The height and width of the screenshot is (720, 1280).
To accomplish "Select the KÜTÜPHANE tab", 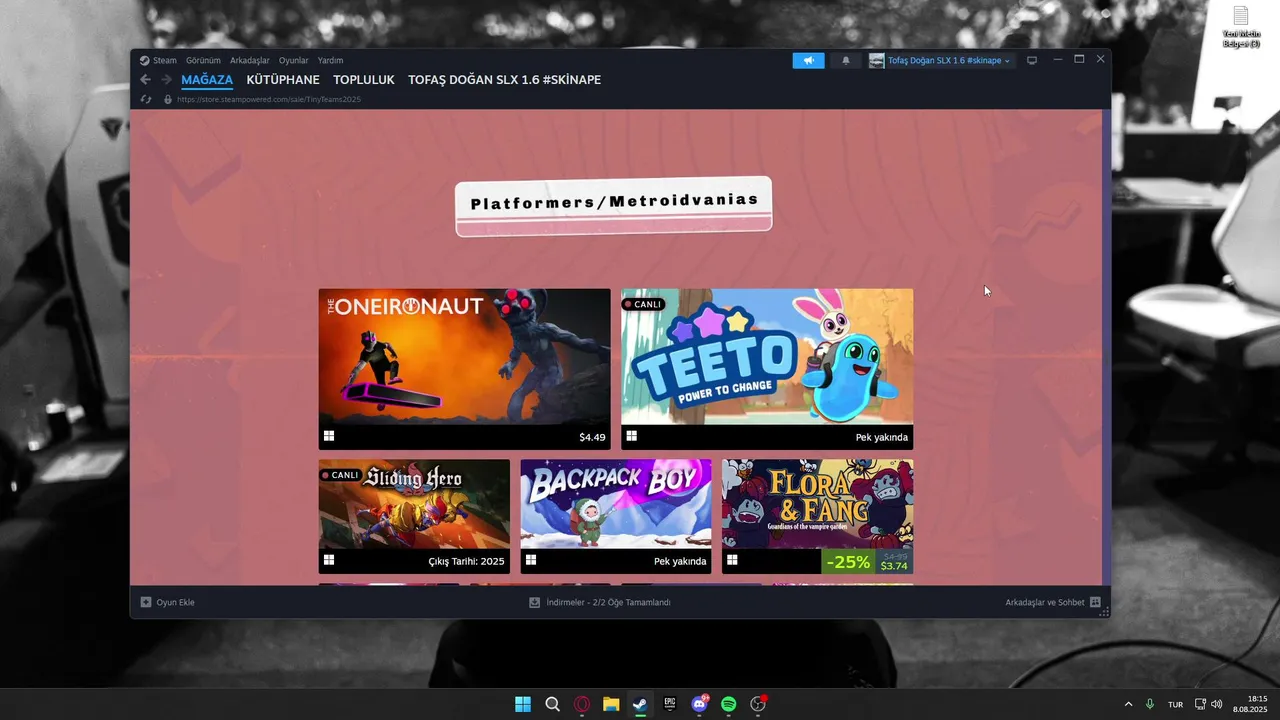I will tap(283, 80).
